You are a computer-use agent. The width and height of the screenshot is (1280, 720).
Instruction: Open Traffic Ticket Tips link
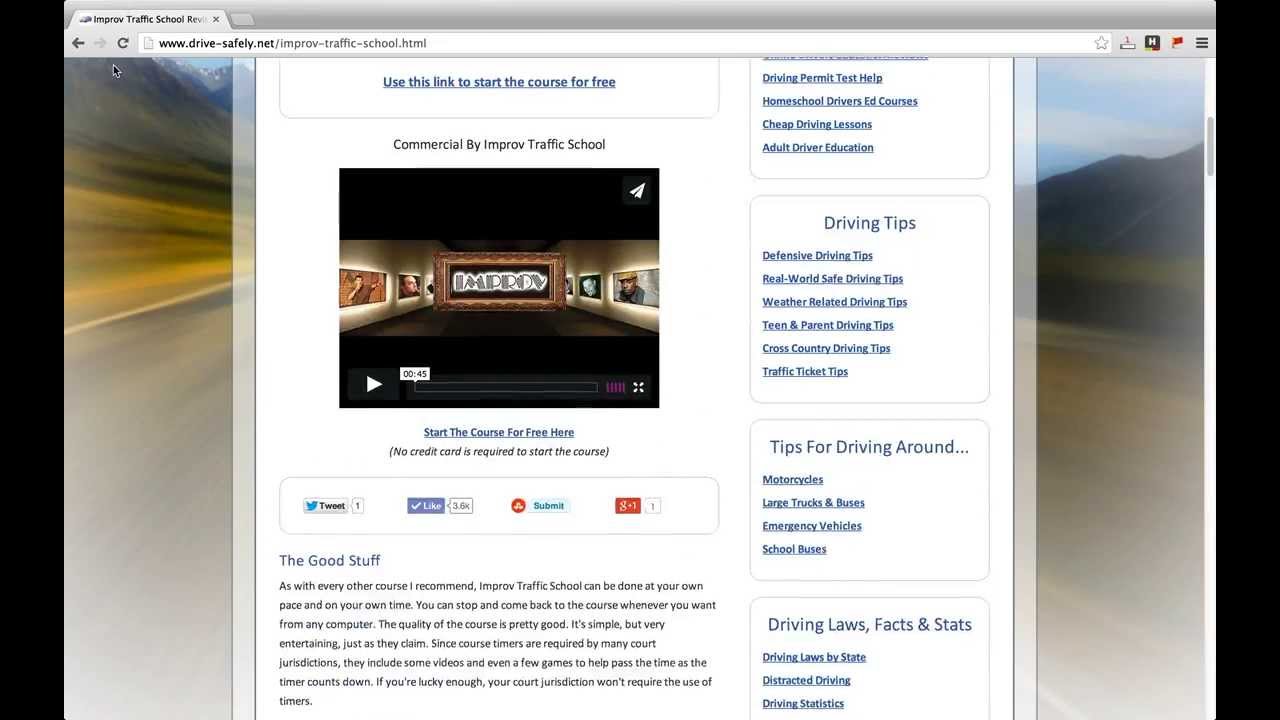coord(805,371)
